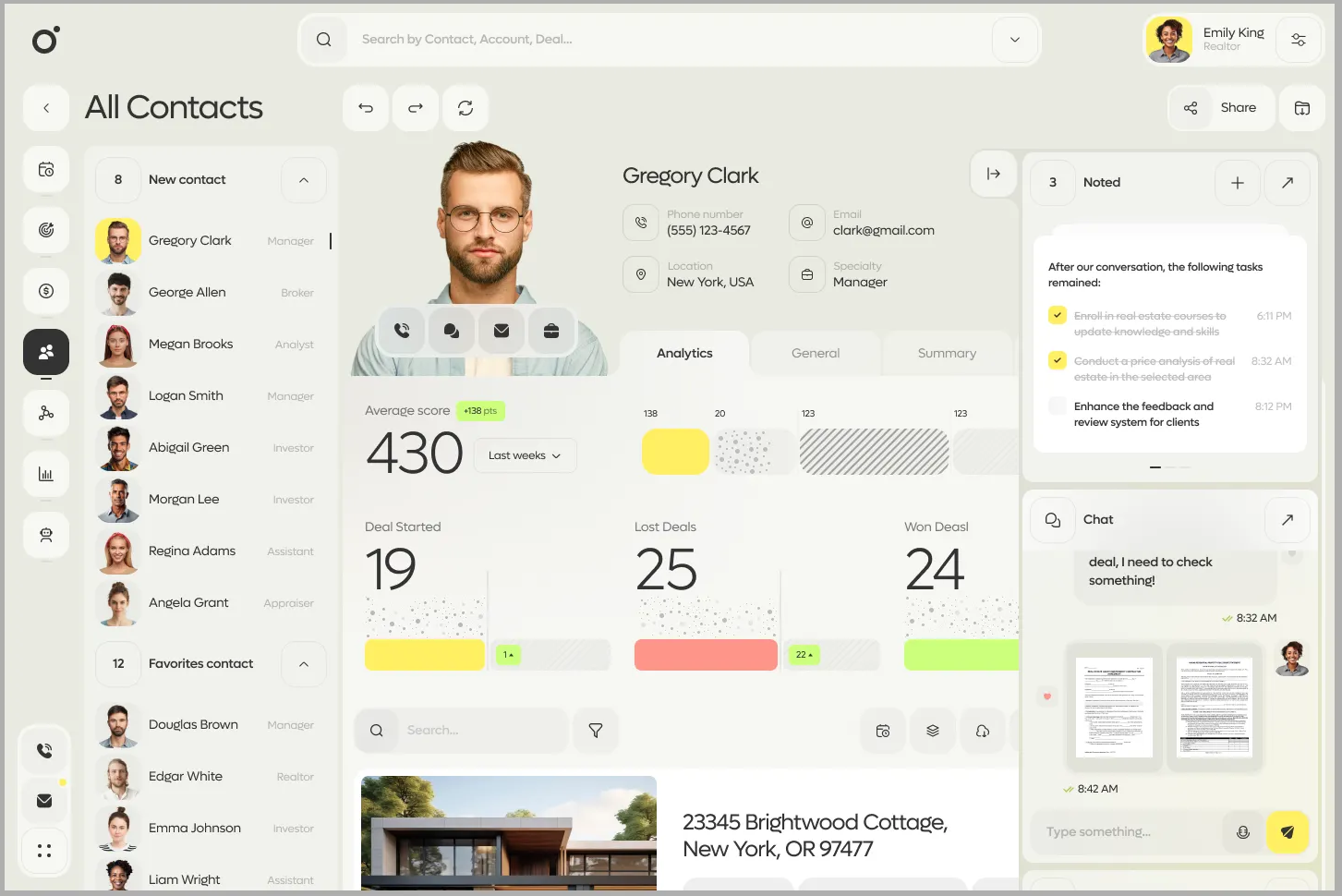Click the cloud download icon near the search bar
This screenshot has height=896, width=1342.
[x=983, y=730]
